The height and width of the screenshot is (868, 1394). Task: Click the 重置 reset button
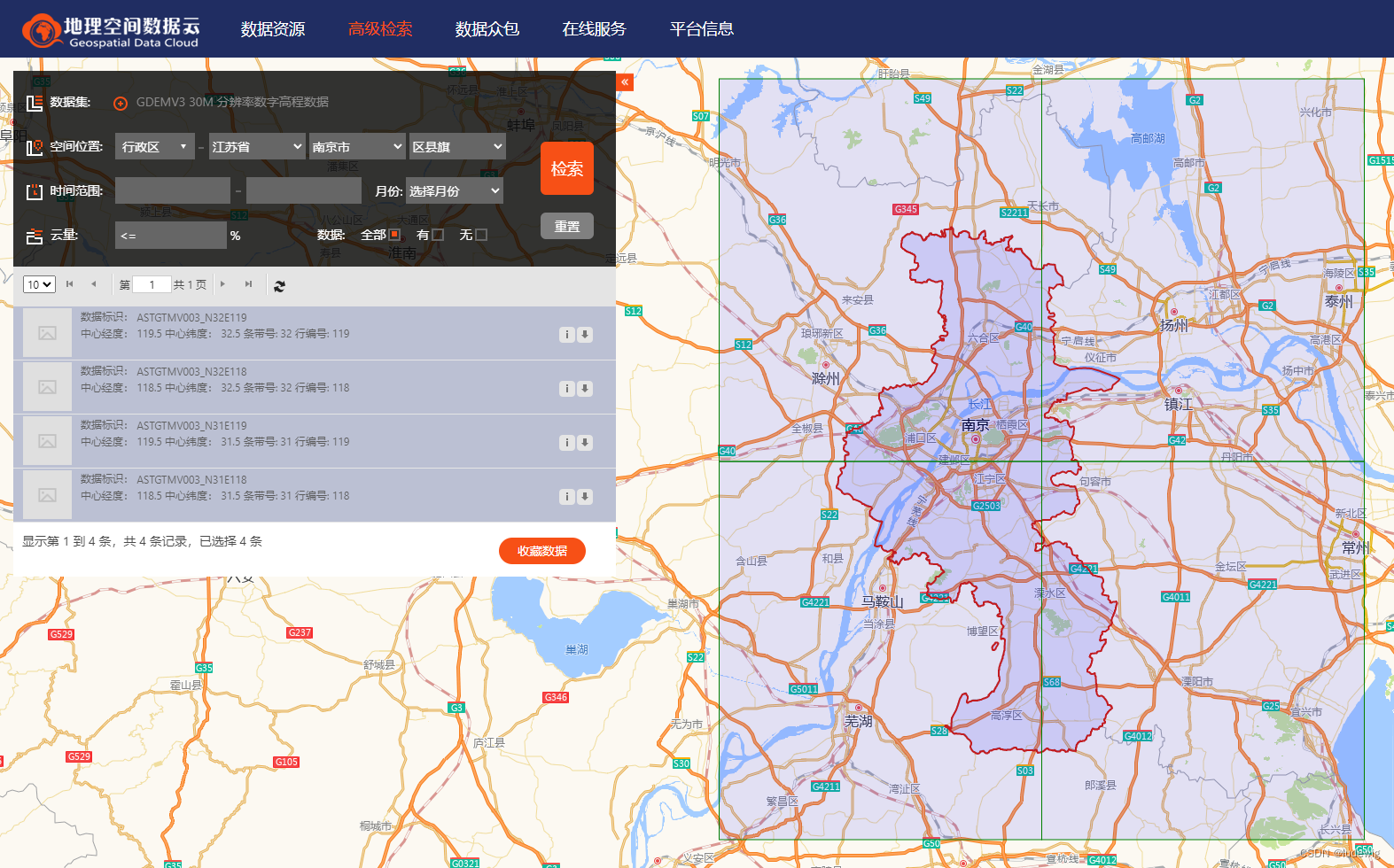click(x=567, y=226)
